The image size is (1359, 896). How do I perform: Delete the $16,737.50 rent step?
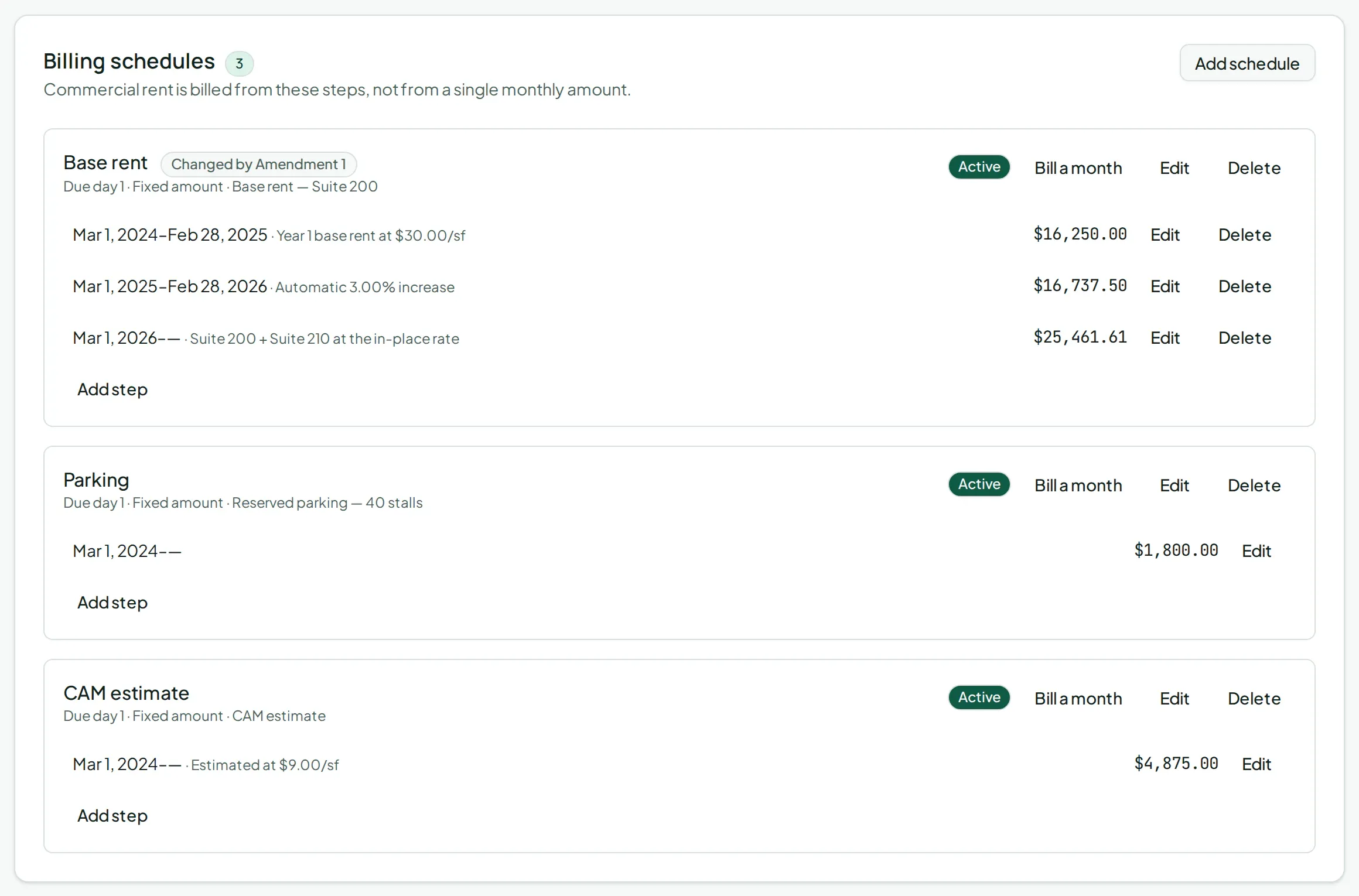tap(1245, 286)
